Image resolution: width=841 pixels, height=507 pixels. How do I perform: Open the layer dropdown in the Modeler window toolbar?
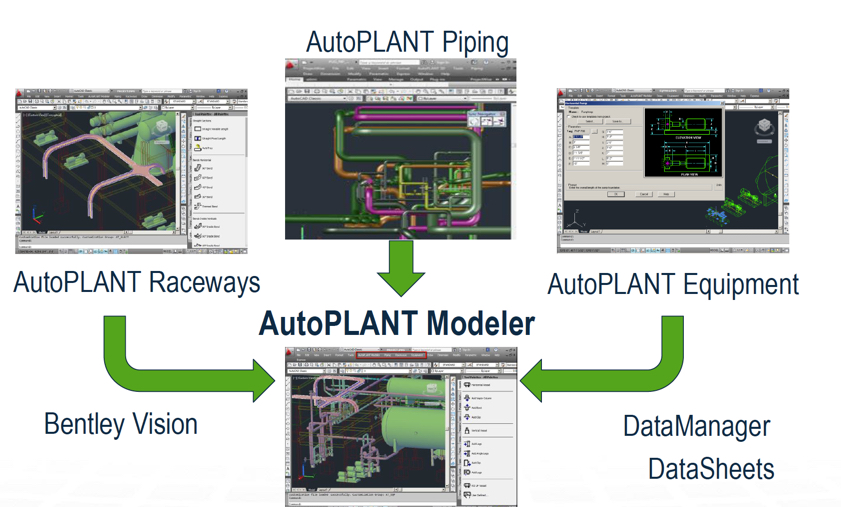coord(376,371)
